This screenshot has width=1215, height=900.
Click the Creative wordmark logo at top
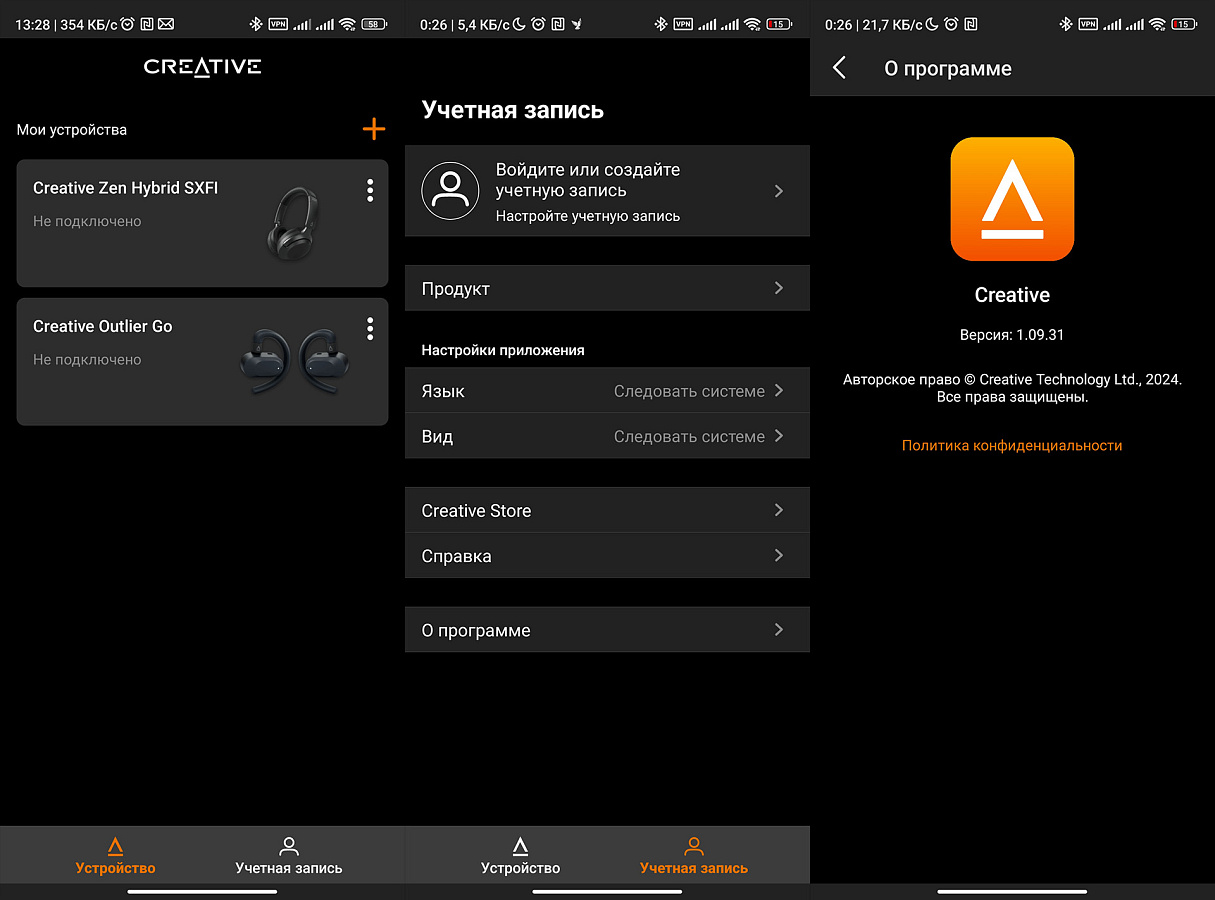pos(202,67)
